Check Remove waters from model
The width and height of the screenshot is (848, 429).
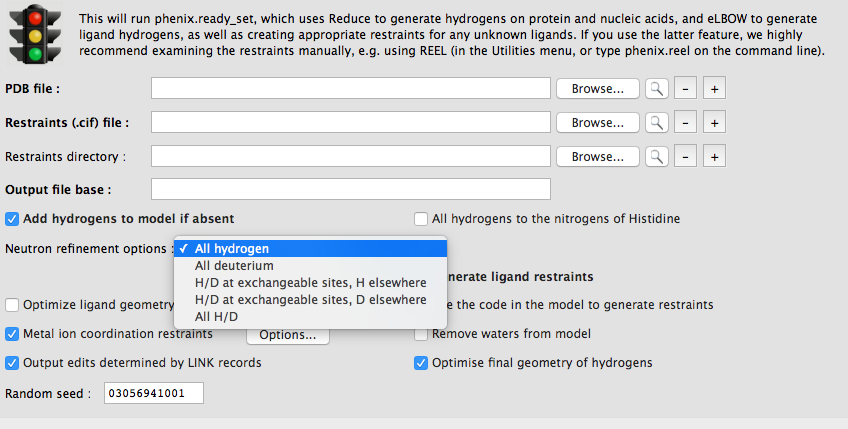421,333
